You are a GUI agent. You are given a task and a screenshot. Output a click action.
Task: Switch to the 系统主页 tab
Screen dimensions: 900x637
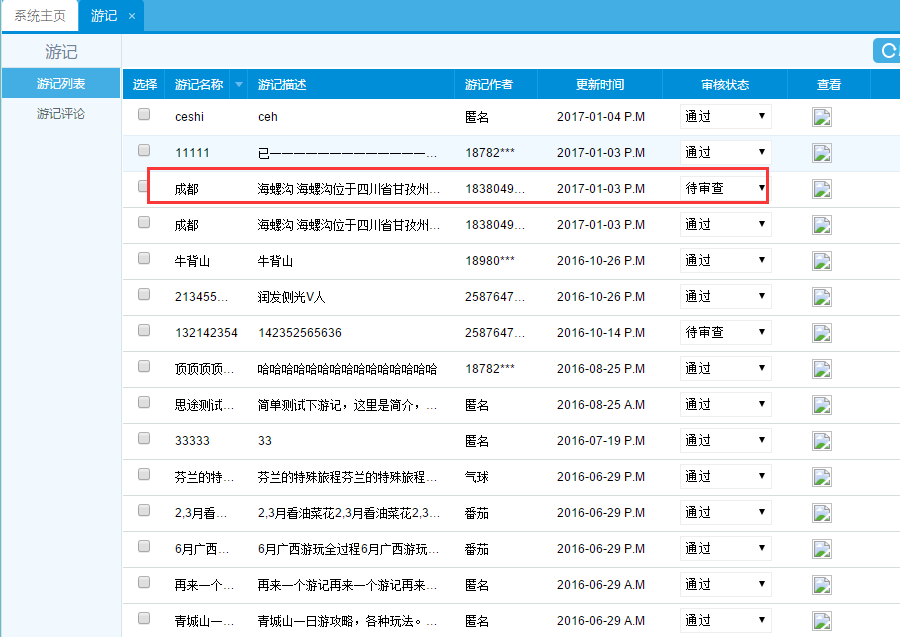40,16
